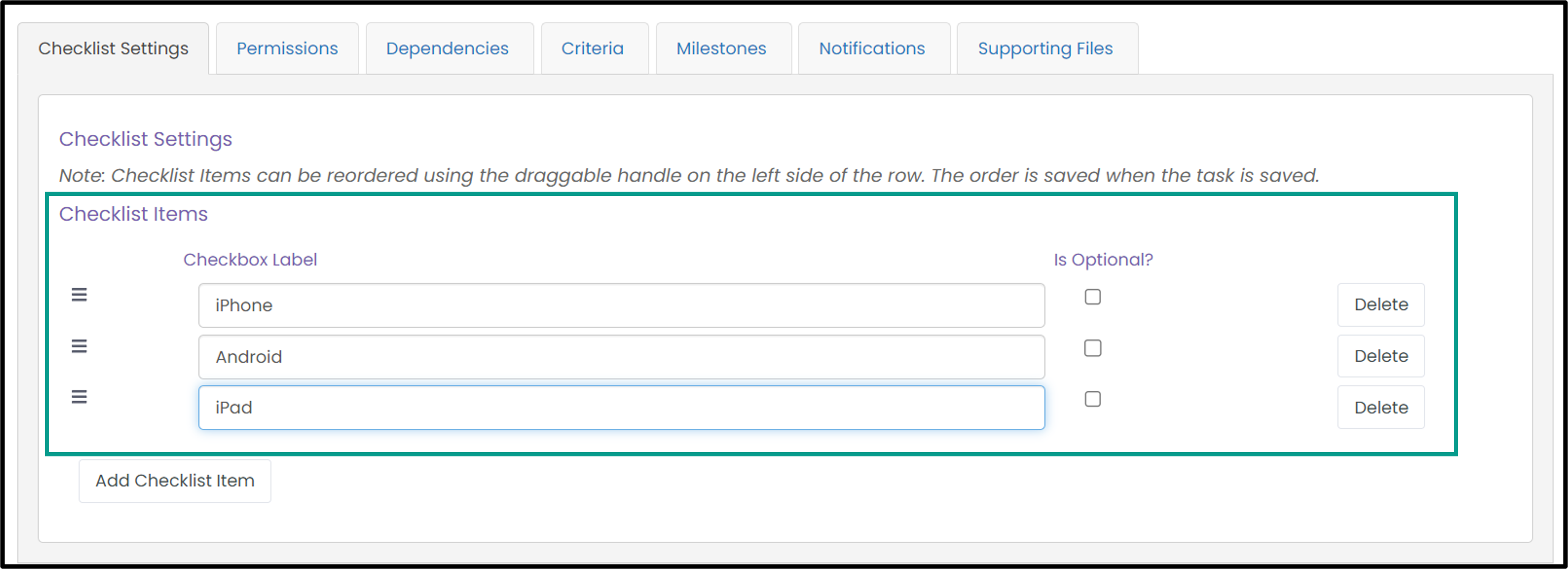This screenshot has width=1568, height=569.
Task: Focus the iPhone checkbox label field
Action: (621, 305)
